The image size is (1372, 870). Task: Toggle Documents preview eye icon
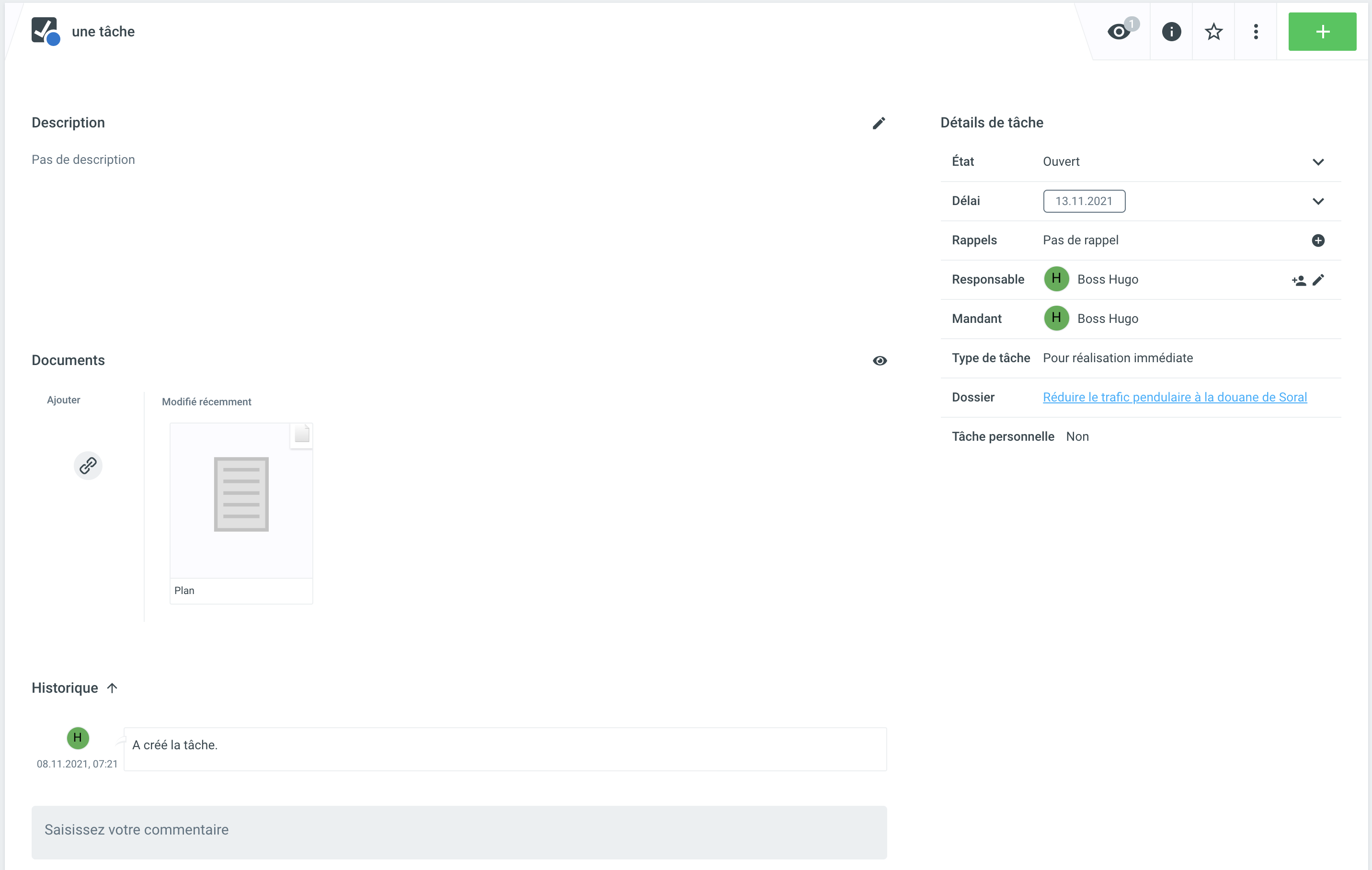(880, 361)
